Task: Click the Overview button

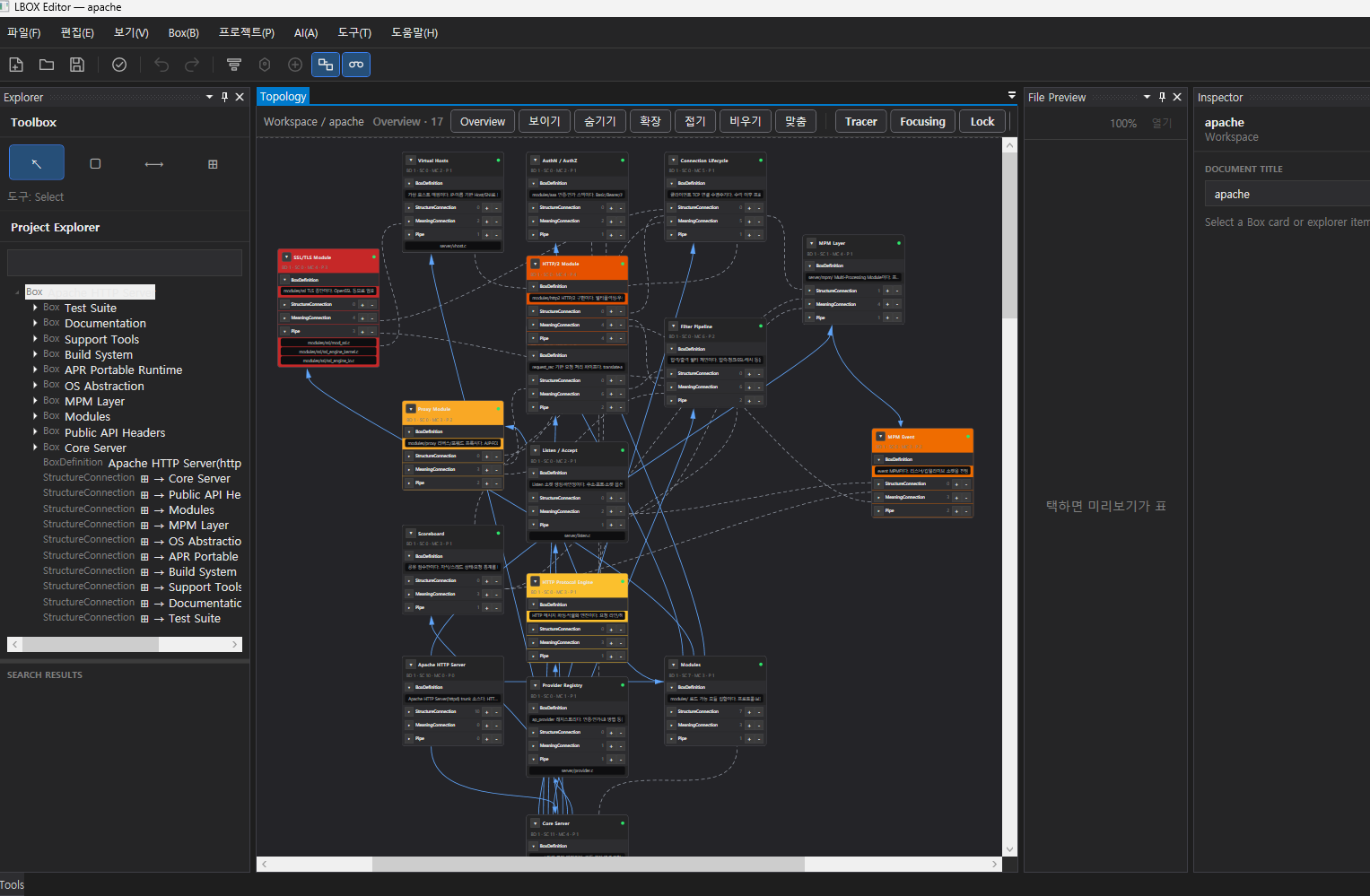Action: [x=483, y=121]
